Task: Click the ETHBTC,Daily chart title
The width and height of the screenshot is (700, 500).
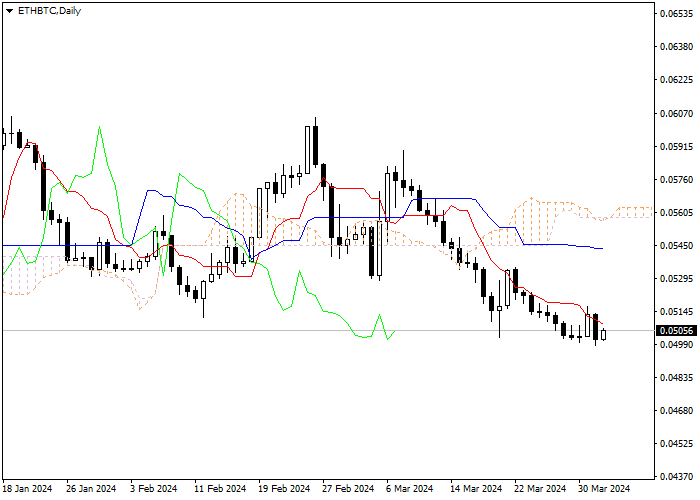Action: coord(49,11)
